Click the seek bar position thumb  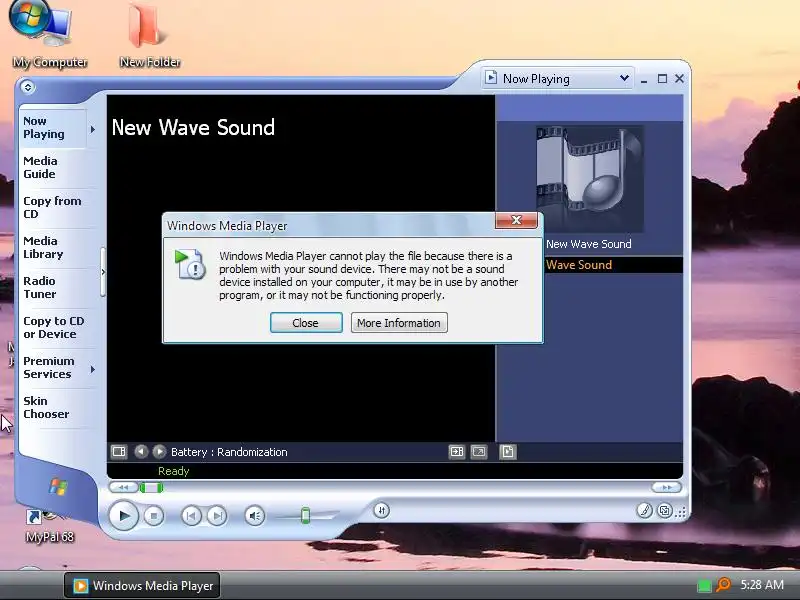(x=152, y=488)
